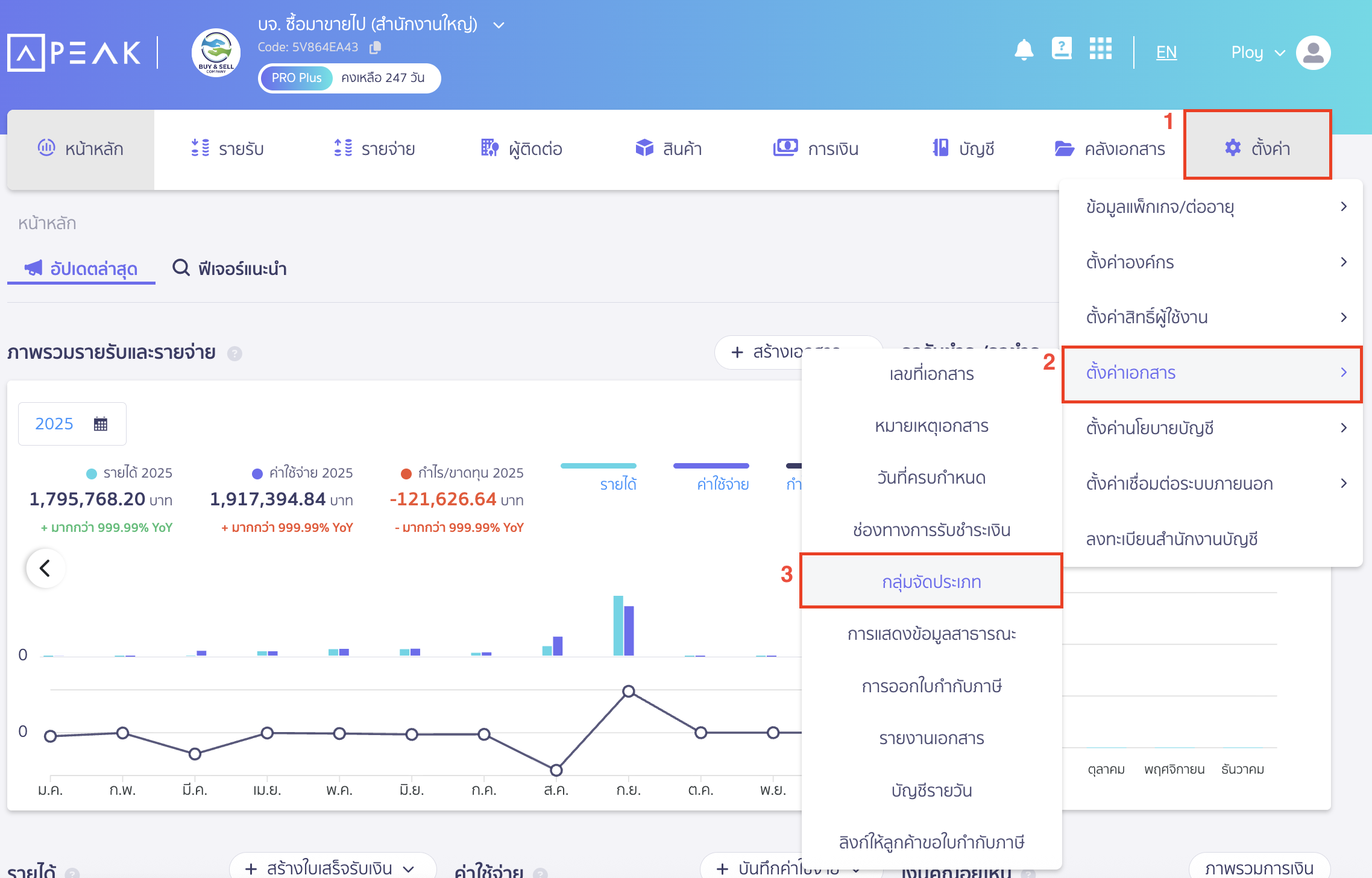
Task: Select กลุ่มจัดประเภท from the submenu
Action: pyautogui.click(x=931, y=581)
